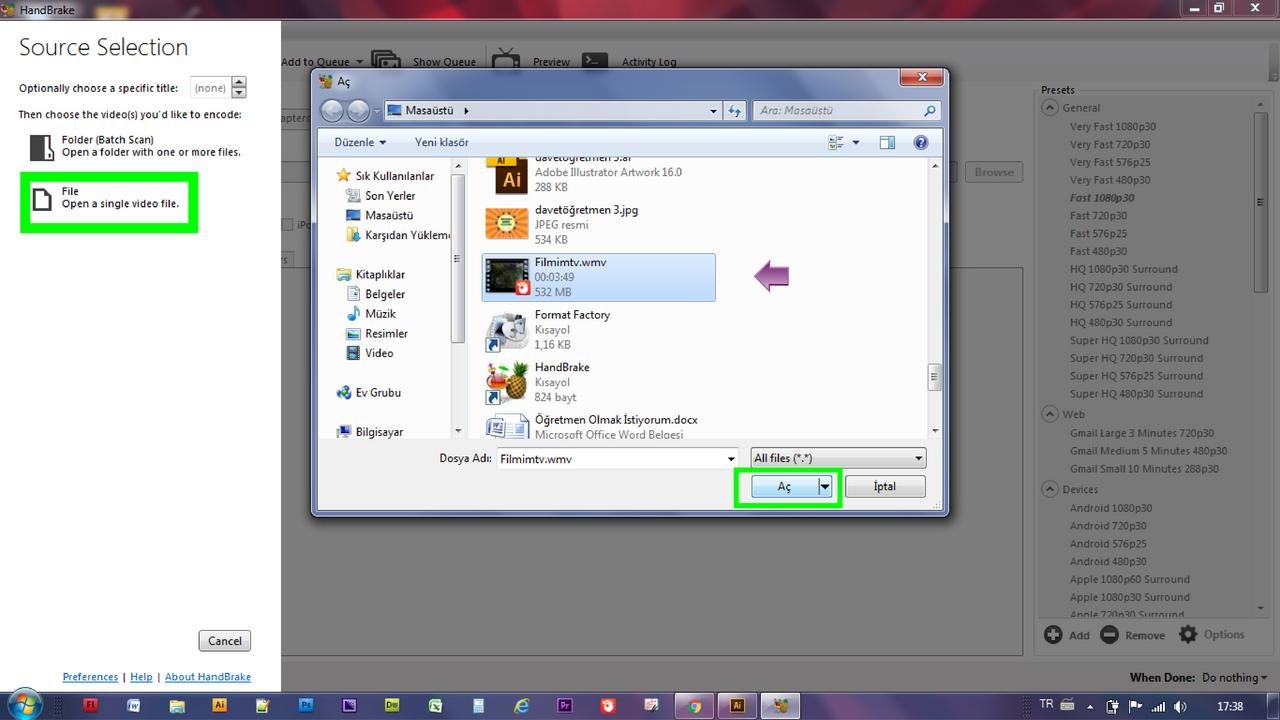The height and width of the screenshot is (720, 1280).
Task: Change the file view layout icon
Action: pyautogui.click(x=836, y=143)
